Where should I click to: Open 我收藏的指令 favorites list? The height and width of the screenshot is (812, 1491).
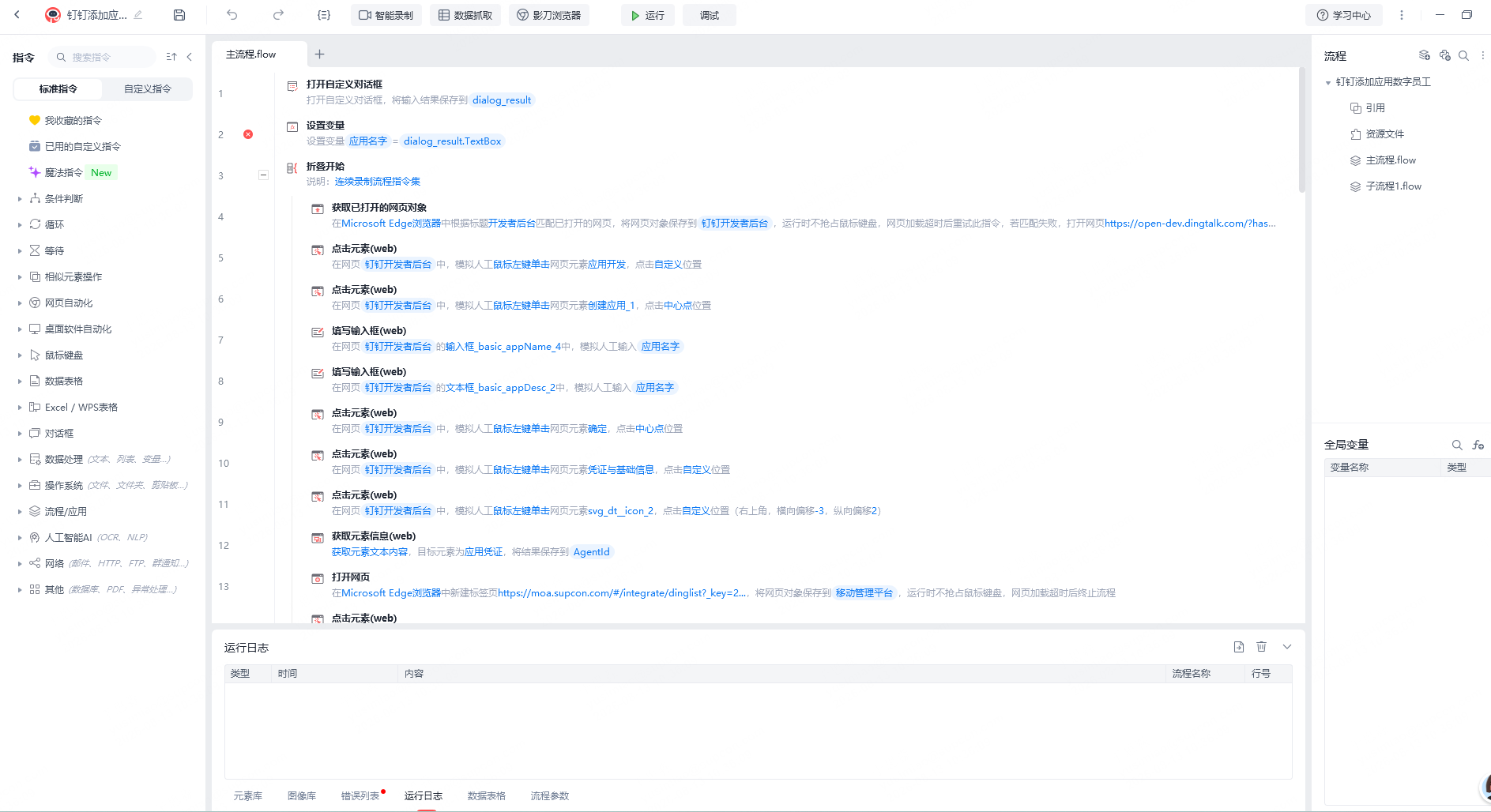point(73,121)
